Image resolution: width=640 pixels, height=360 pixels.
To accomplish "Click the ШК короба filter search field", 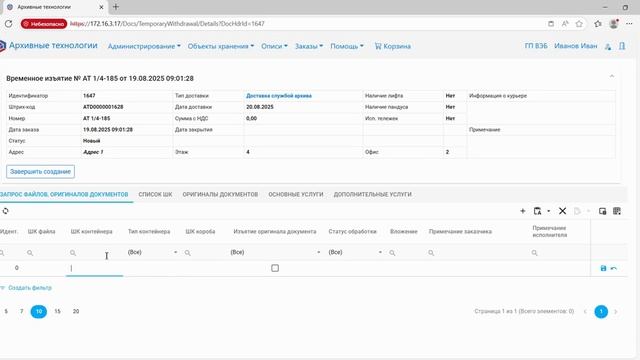I will tap(204, 253).
